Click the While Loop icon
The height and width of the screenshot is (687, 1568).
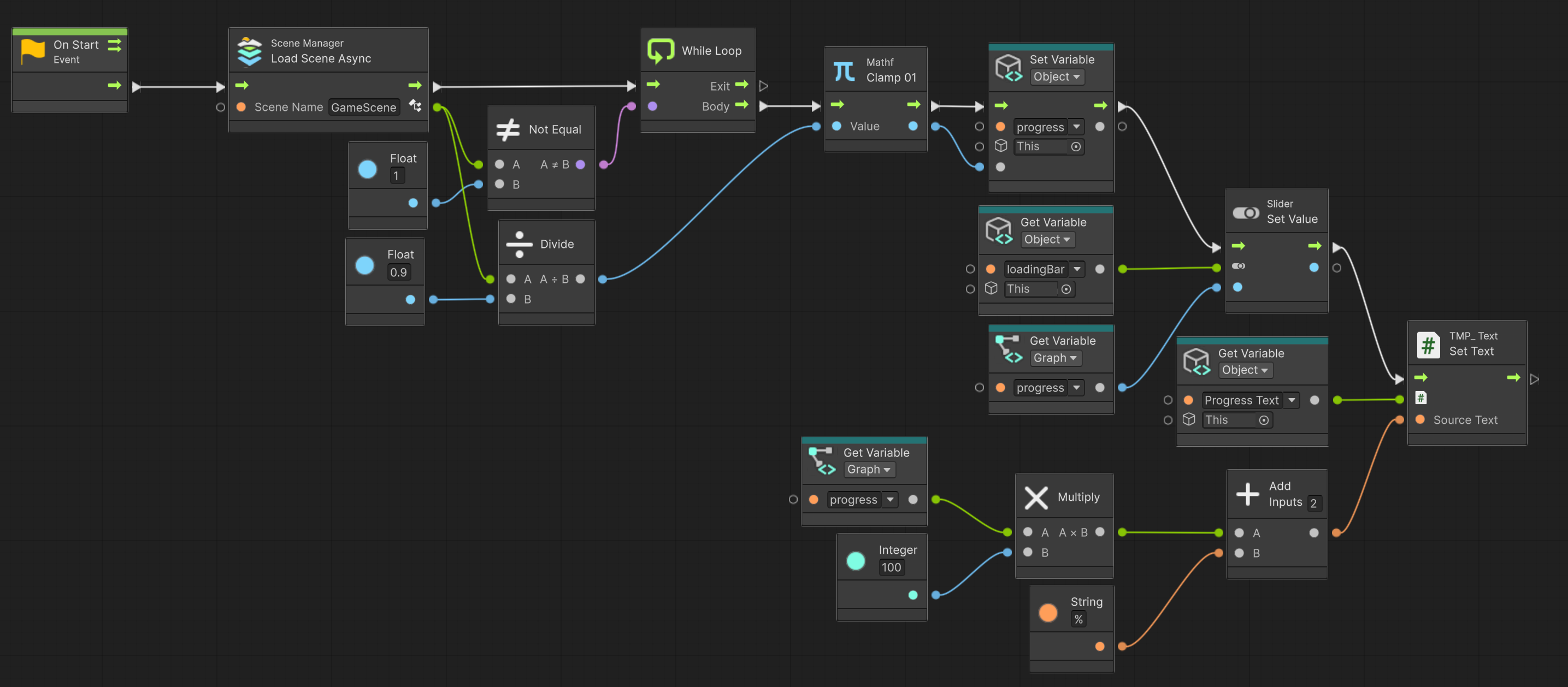(661, 50)
